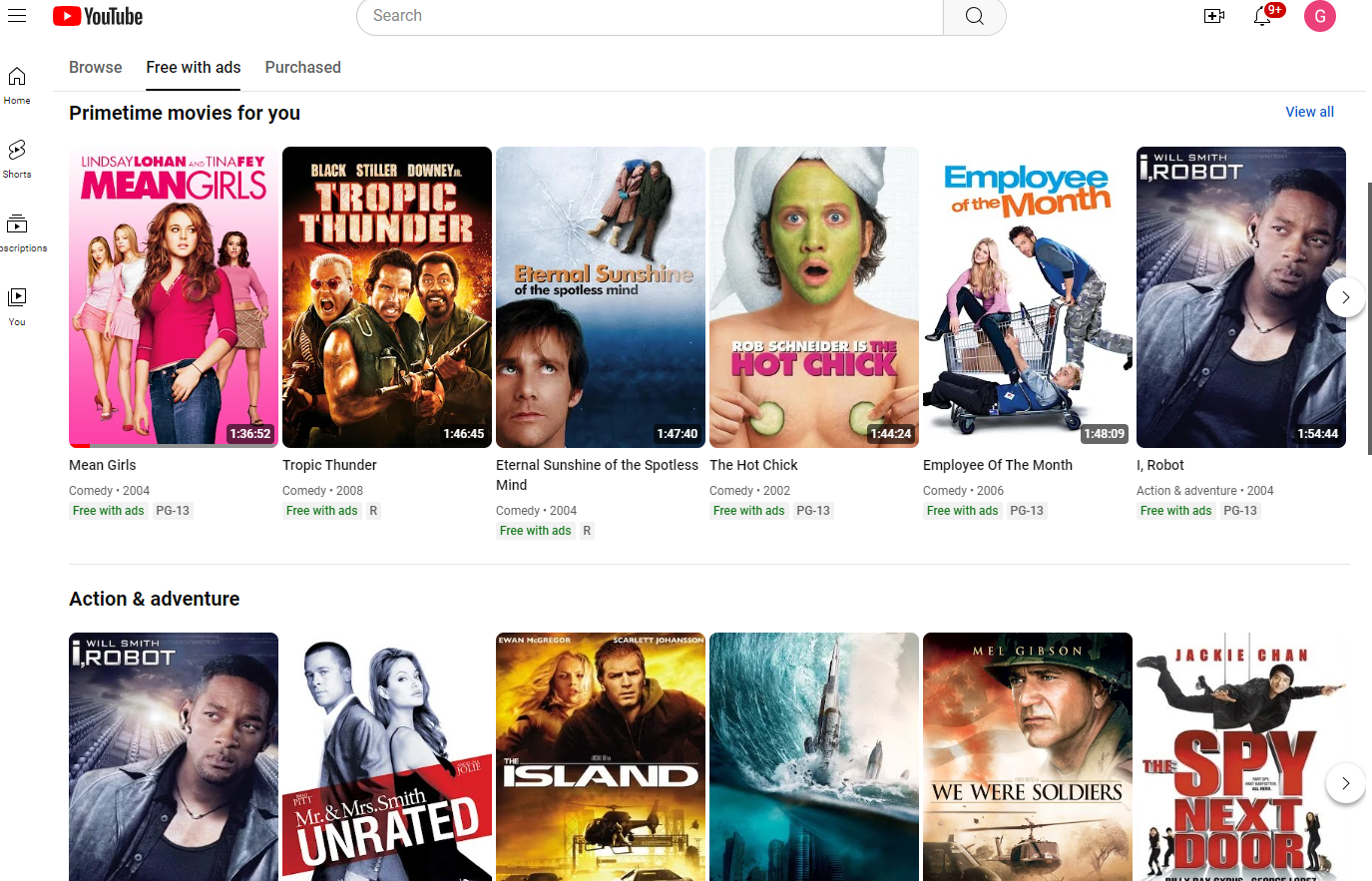Open the account avatar G
The height and width of the screenshot is (881, 1372).
point(1320,16)
